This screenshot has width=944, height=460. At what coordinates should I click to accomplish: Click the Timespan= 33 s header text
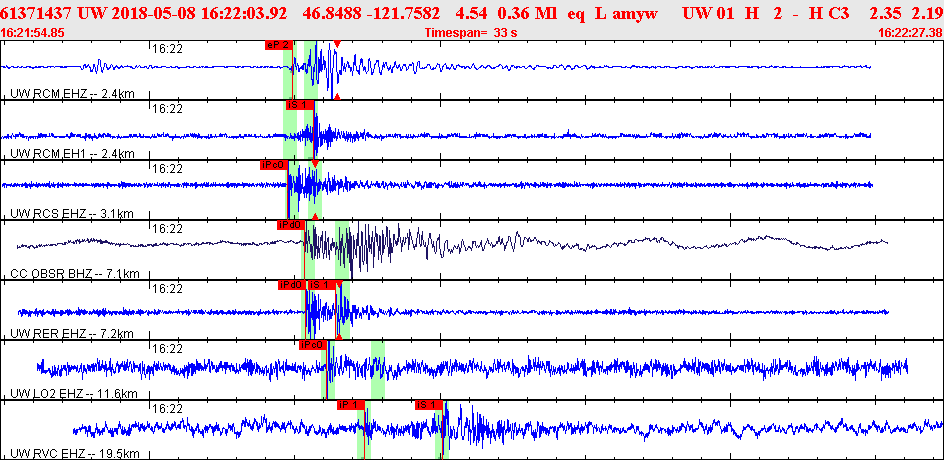click(471, 33)
